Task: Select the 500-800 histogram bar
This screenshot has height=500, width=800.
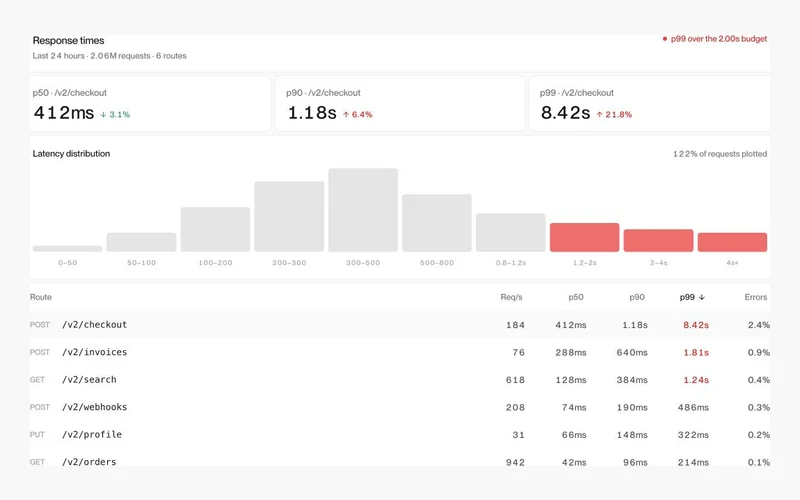Action: click(437, 223)
